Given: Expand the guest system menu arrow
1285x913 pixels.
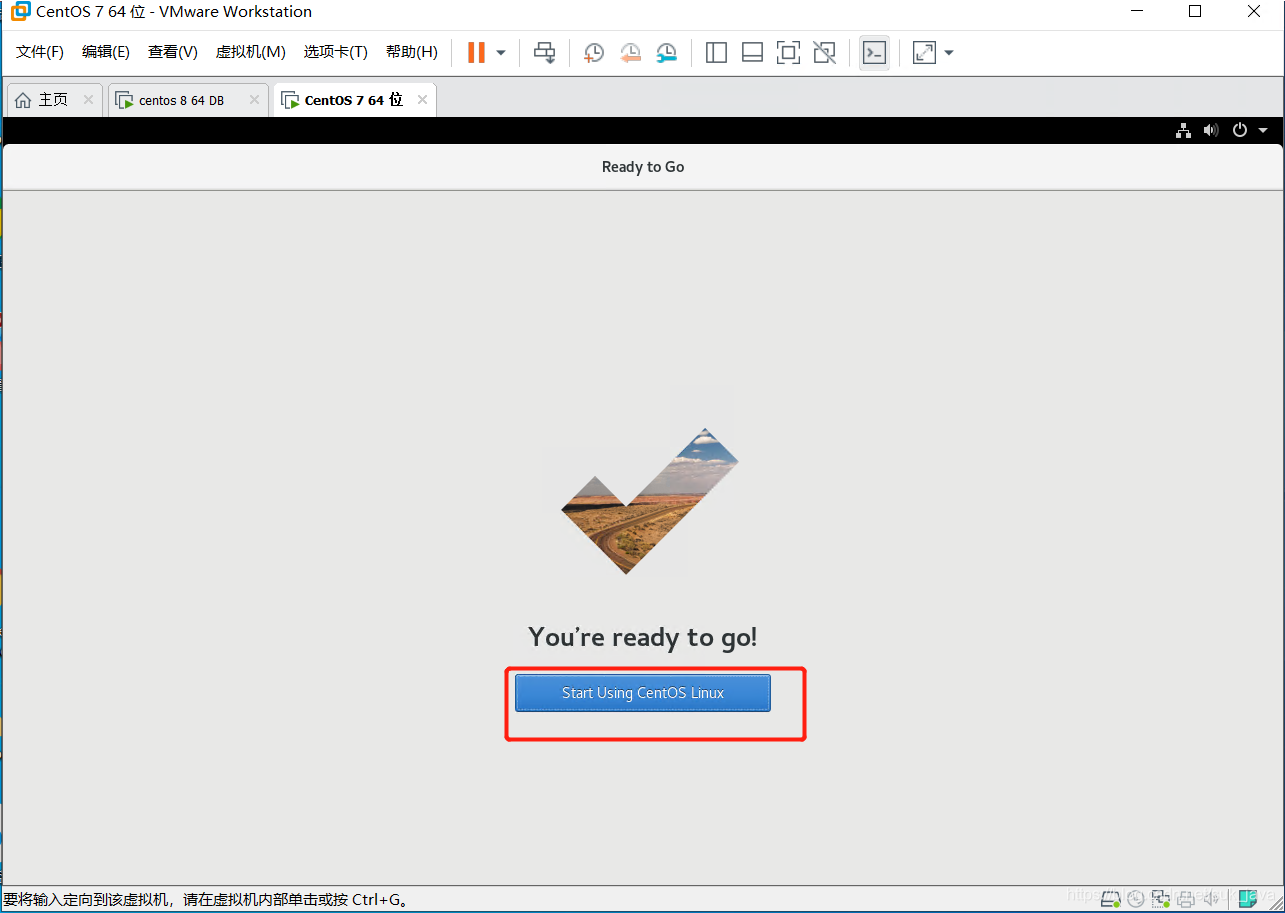Looking at the screenshot, I should click(1263, 130).
